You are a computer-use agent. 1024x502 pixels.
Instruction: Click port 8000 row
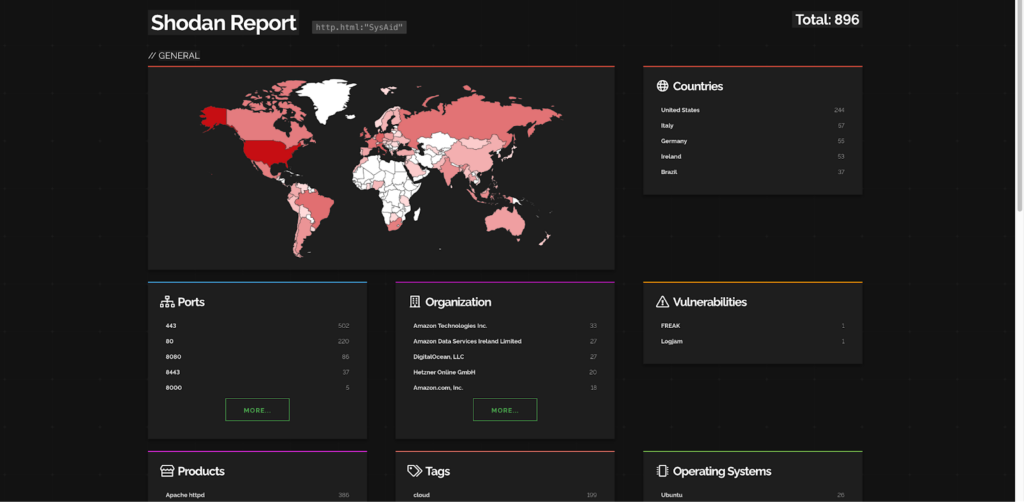point(257,388)
